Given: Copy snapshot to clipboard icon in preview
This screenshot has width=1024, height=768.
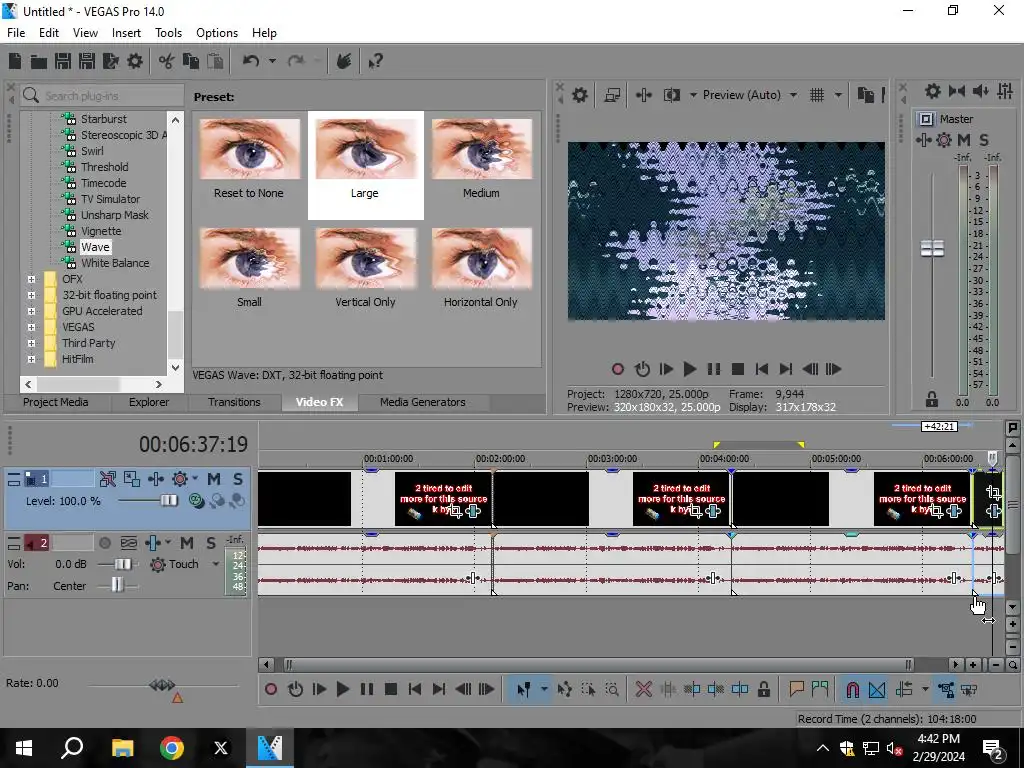Looking at the screenshot, I should [865, 95].
